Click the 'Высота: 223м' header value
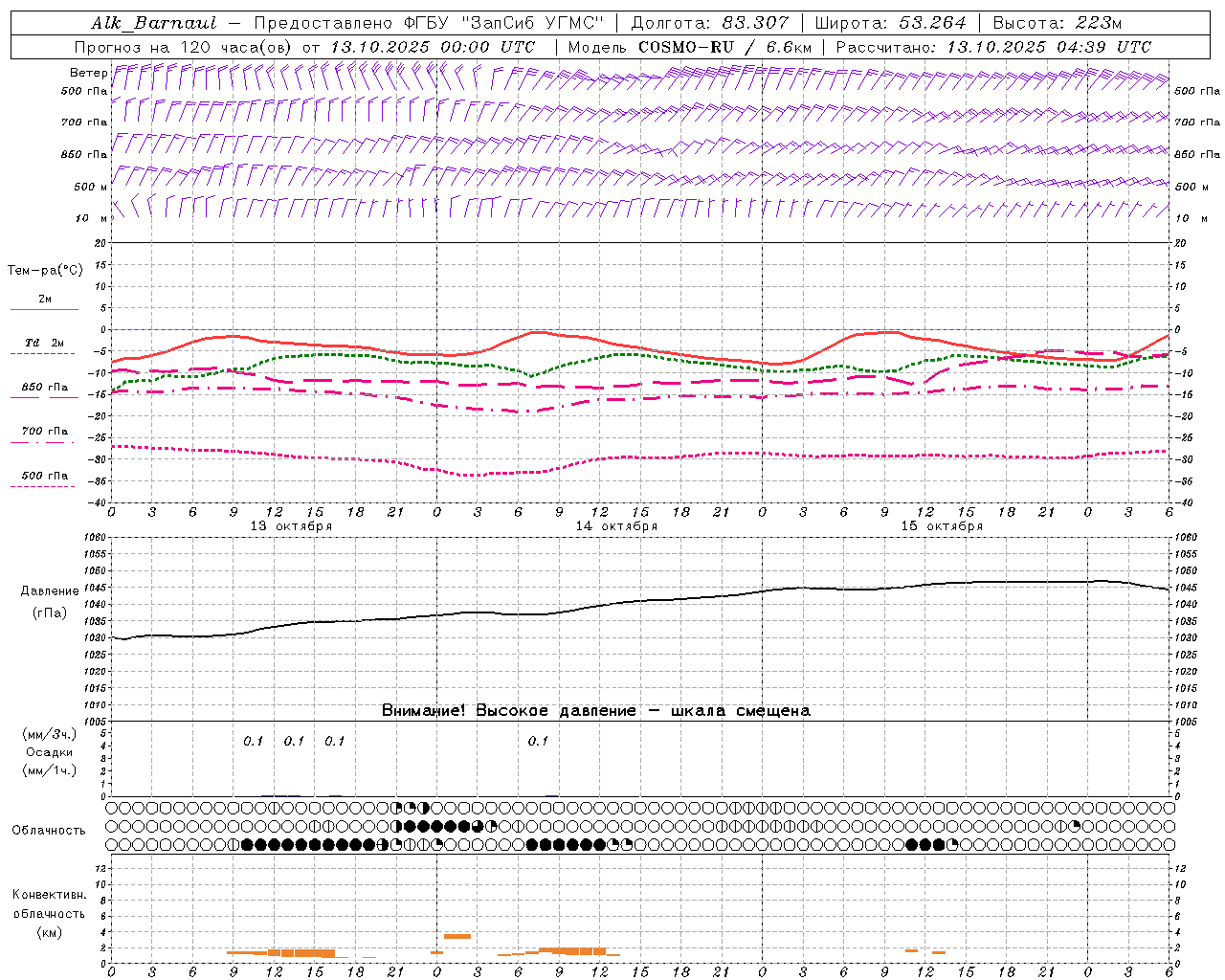Image resolution: width=1225 pixels, height=980 pixels. (x=1057, y=23)
